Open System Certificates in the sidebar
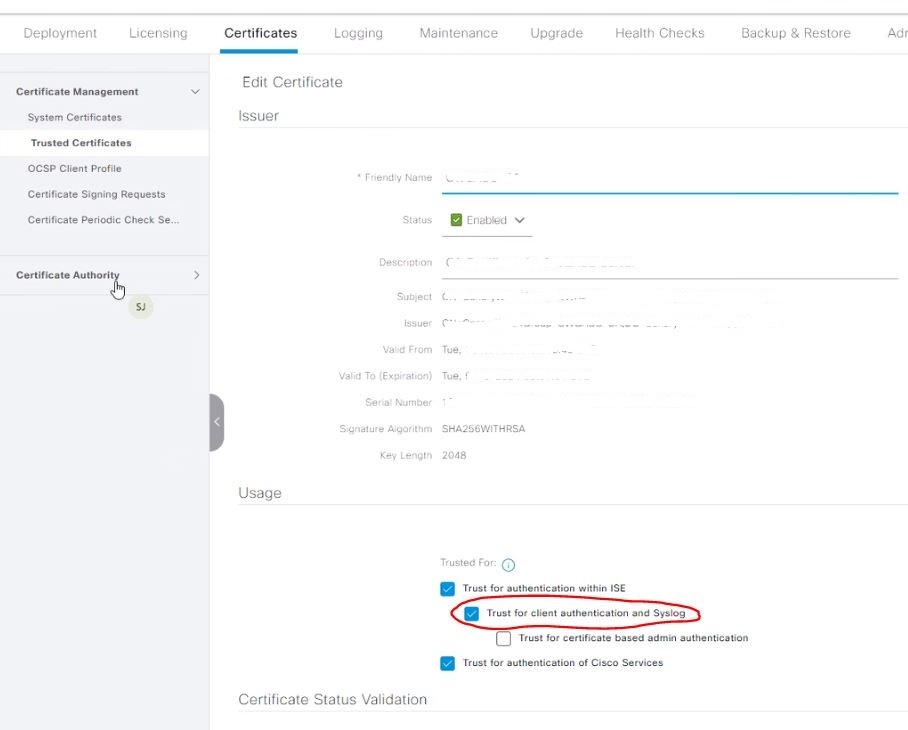 (75, 117)
